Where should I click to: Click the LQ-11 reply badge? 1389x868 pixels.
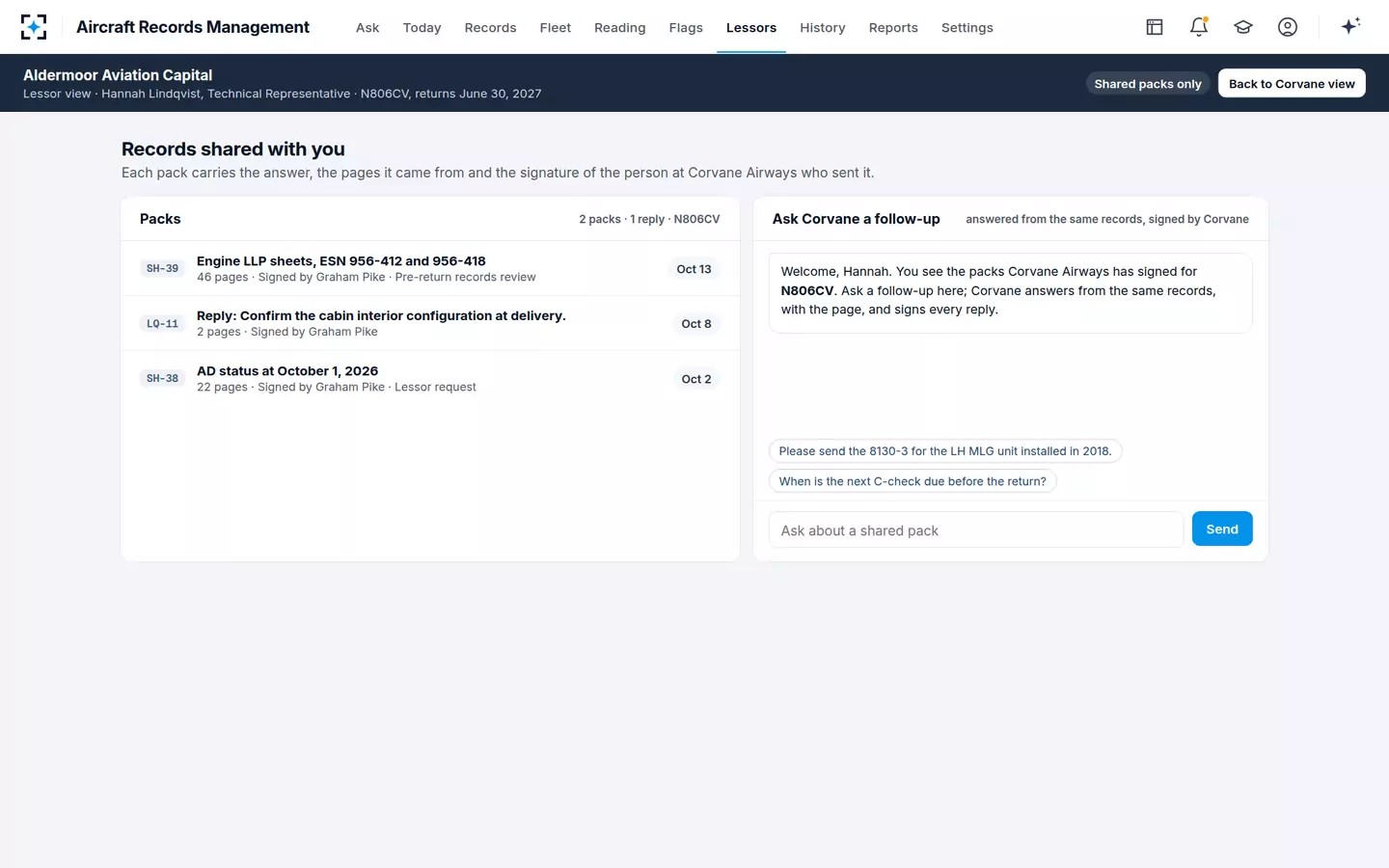162,323
